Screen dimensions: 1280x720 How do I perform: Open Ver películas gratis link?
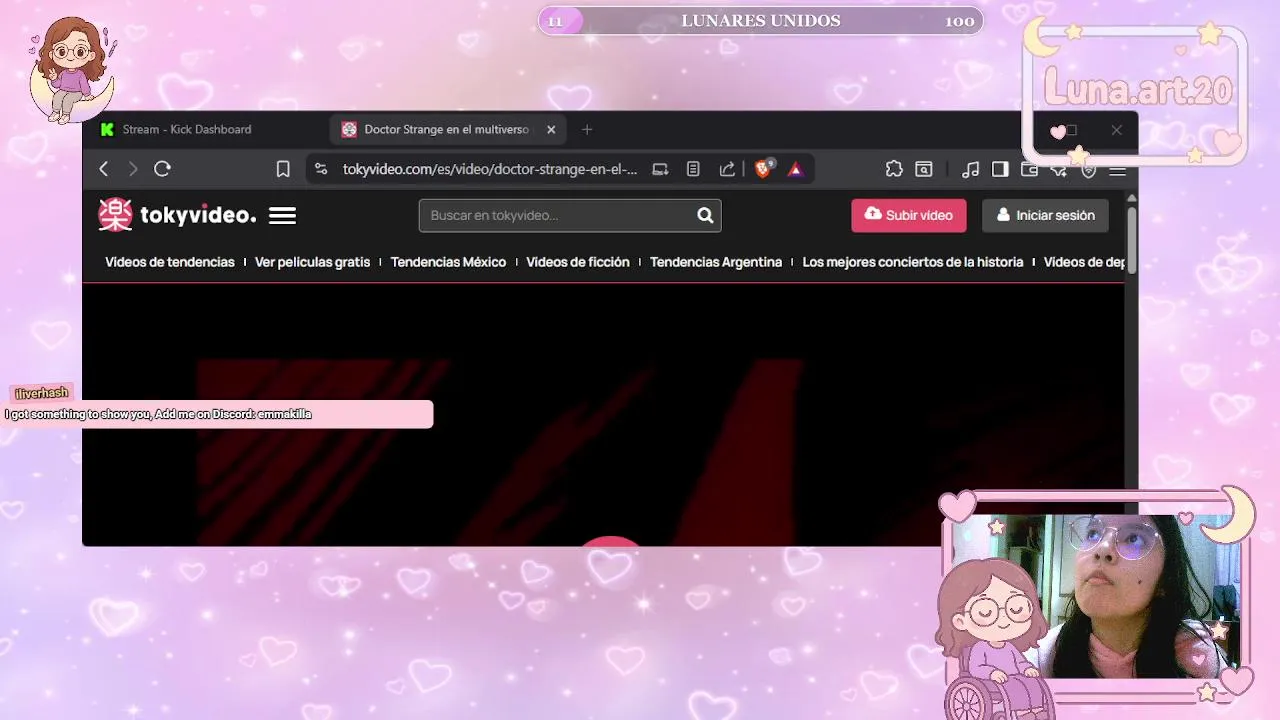coord(312,262)
